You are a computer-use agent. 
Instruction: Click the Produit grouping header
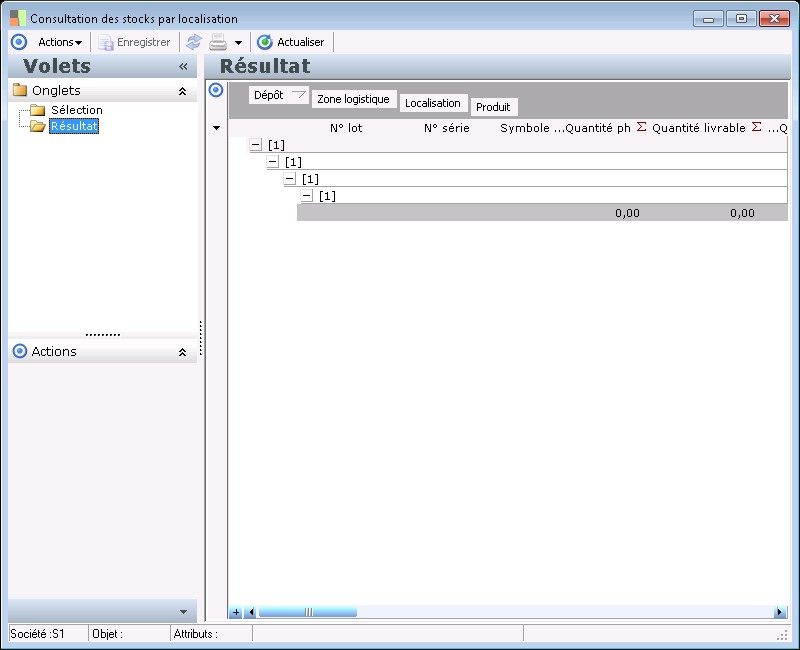click(x=493, y=107)
